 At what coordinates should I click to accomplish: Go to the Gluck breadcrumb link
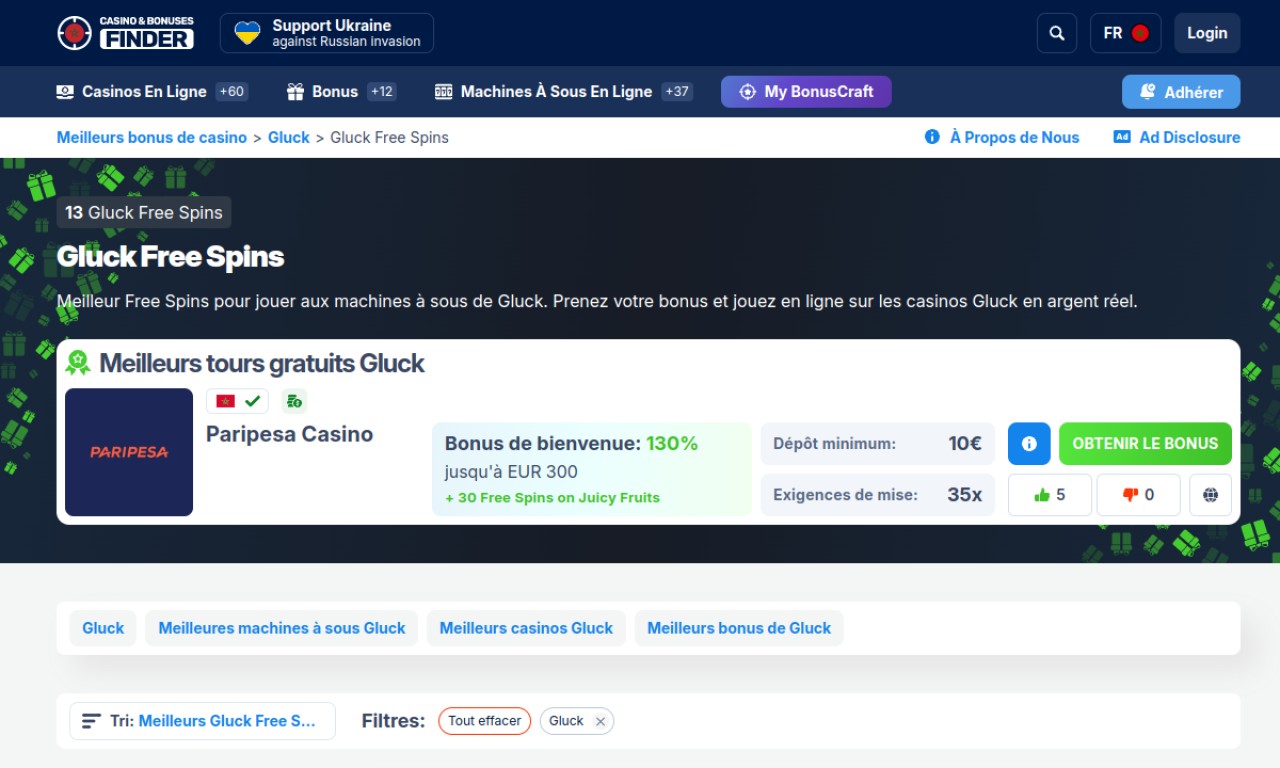(289, 137)
